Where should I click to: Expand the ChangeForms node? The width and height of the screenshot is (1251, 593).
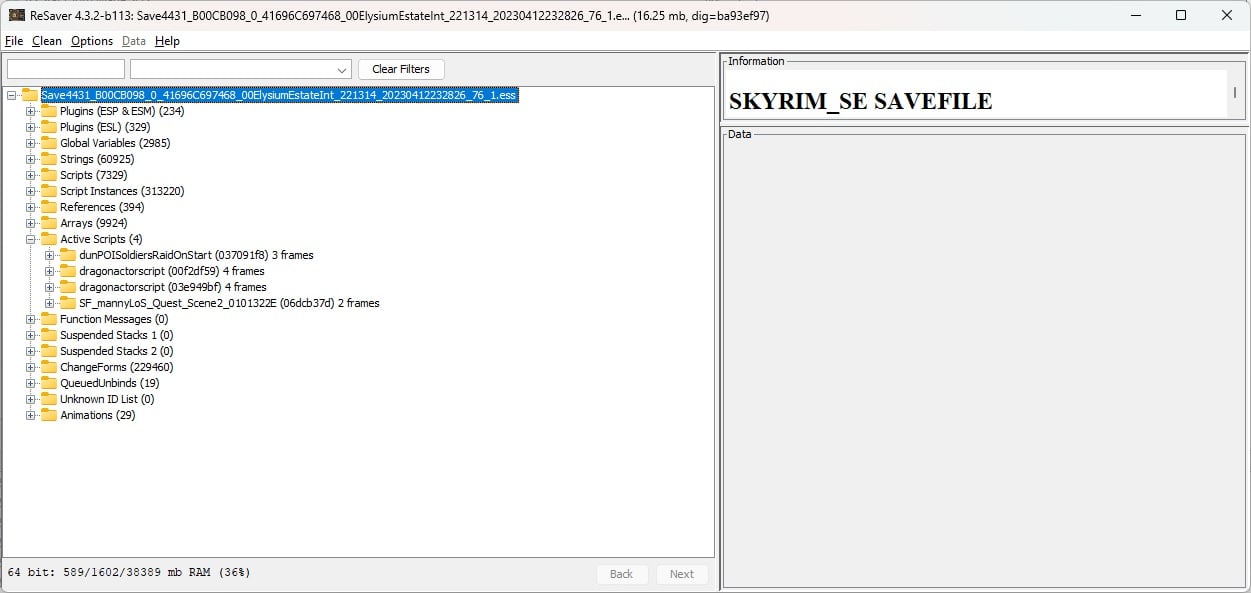tap(31, 367)
